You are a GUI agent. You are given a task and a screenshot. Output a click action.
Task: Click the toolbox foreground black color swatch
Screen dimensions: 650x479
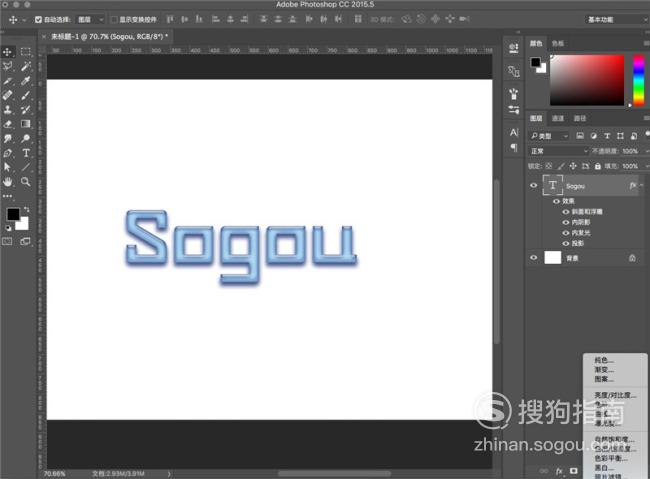click(12, 214)
